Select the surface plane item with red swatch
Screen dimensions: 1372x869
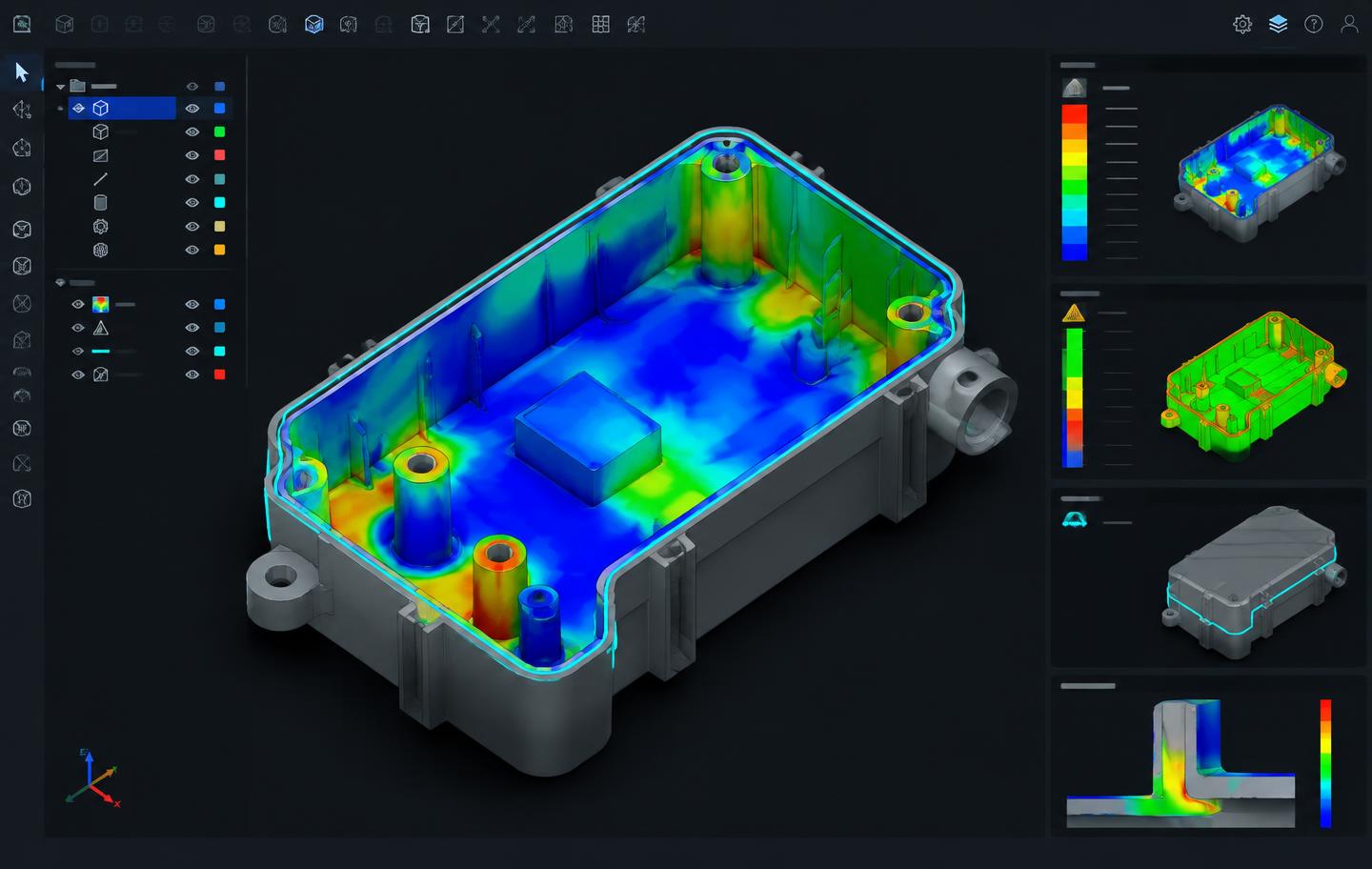click(x=100, y=155)
